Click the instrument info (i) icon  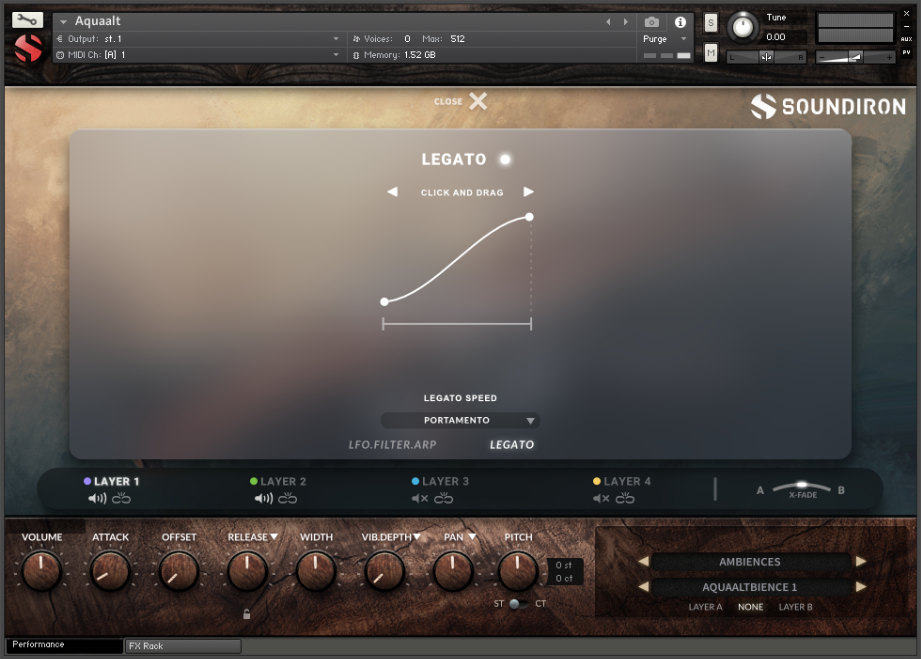679,20
